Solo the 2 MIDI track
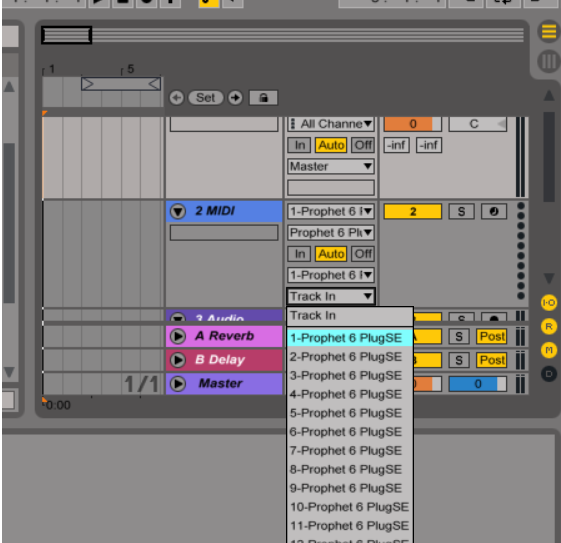The height and width of the screenshot is (543, 561). click(461, 211)
